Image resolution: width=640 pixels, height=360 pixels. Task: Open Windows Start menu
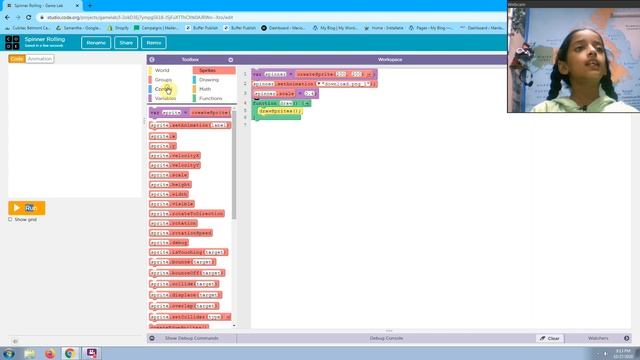point(9,353)
